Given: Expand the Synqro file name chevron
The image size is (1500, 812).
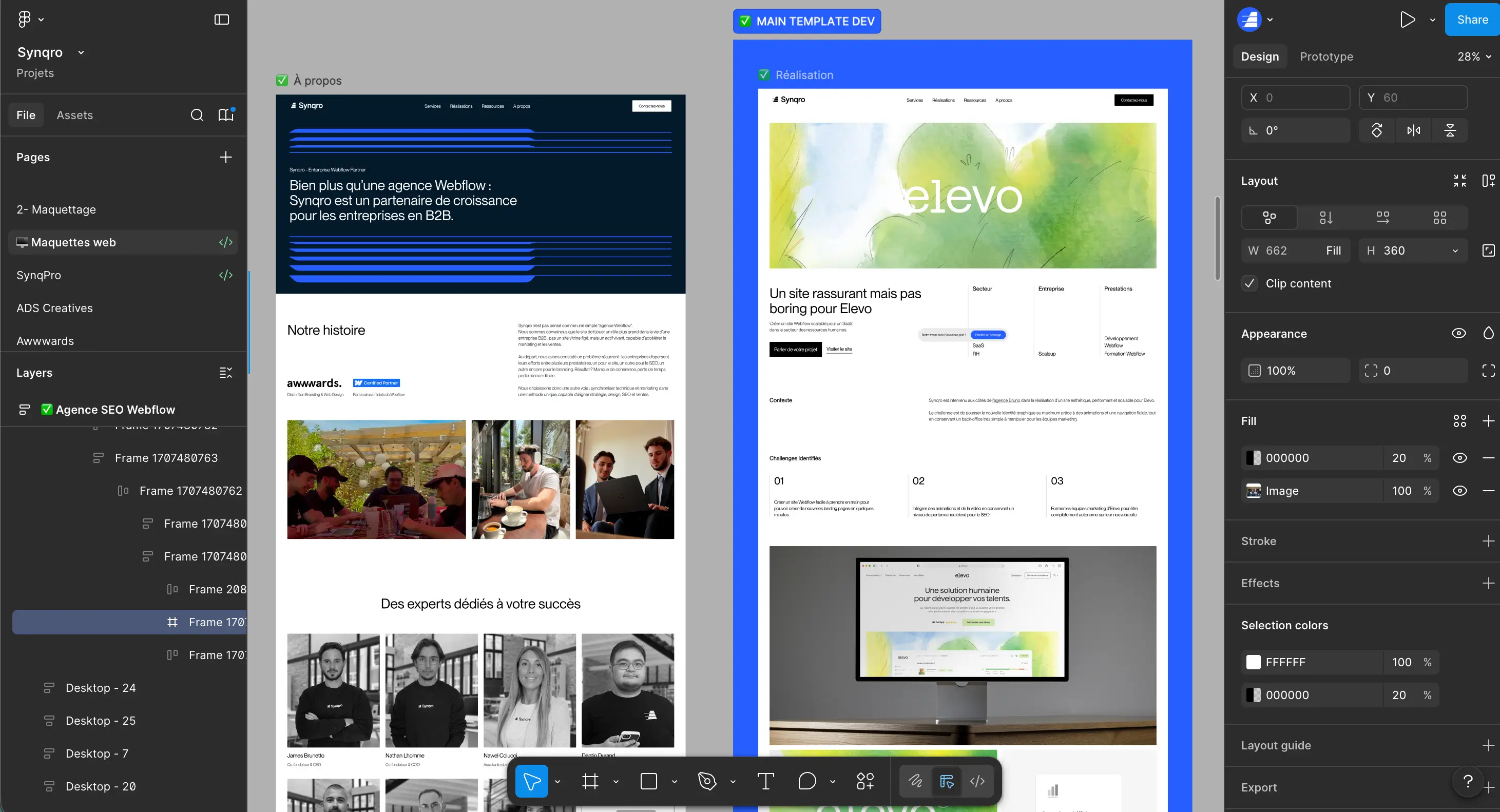Looking at the screenshot, I should coord(81,52).
